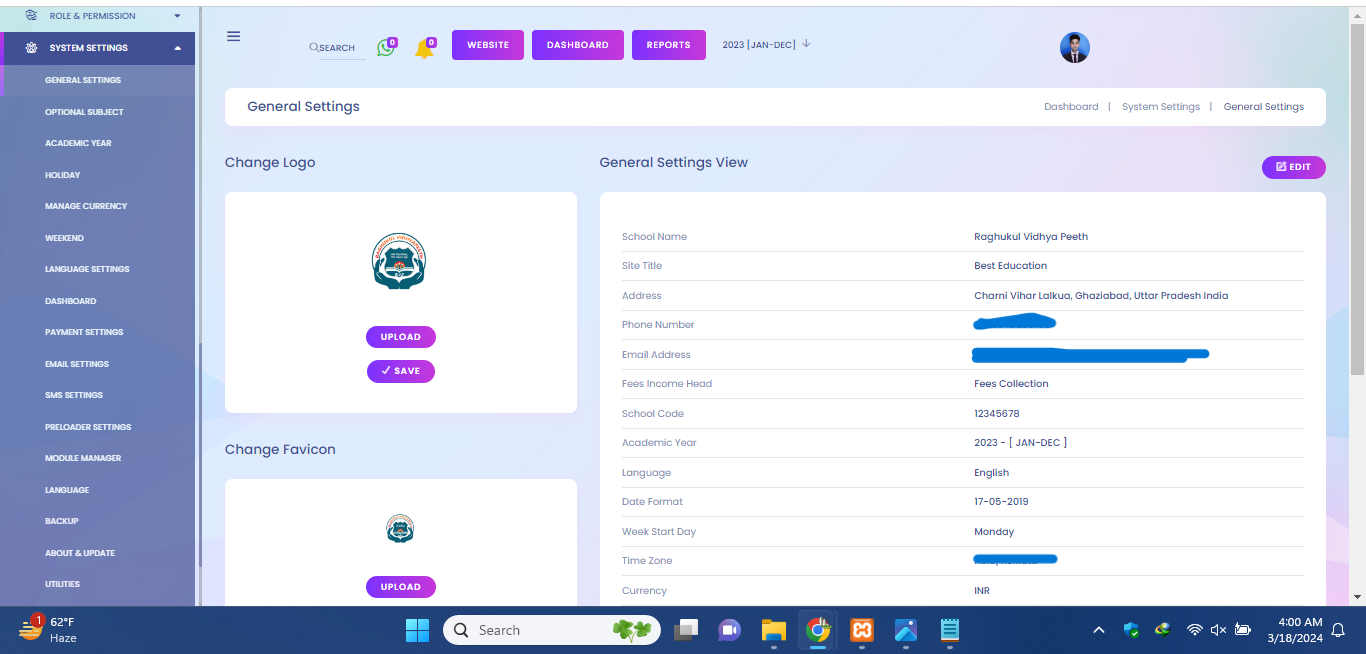Open the 2023 [JAN-DEC] academic year dropdown

766,44
